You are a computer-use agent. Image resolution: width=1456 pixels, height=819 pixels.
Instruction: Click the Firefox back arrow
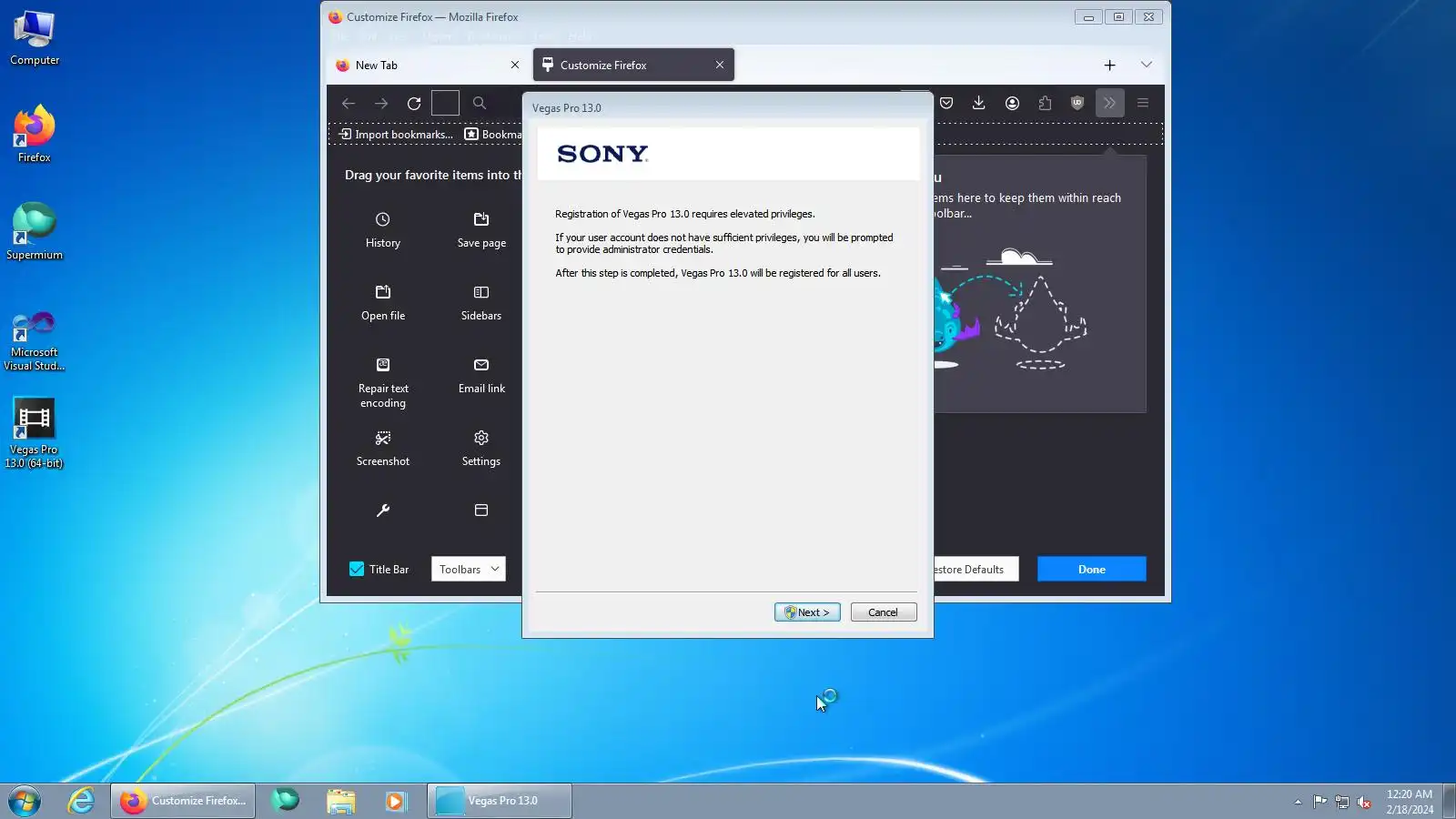pyautogui.click(x=349, y=103)
